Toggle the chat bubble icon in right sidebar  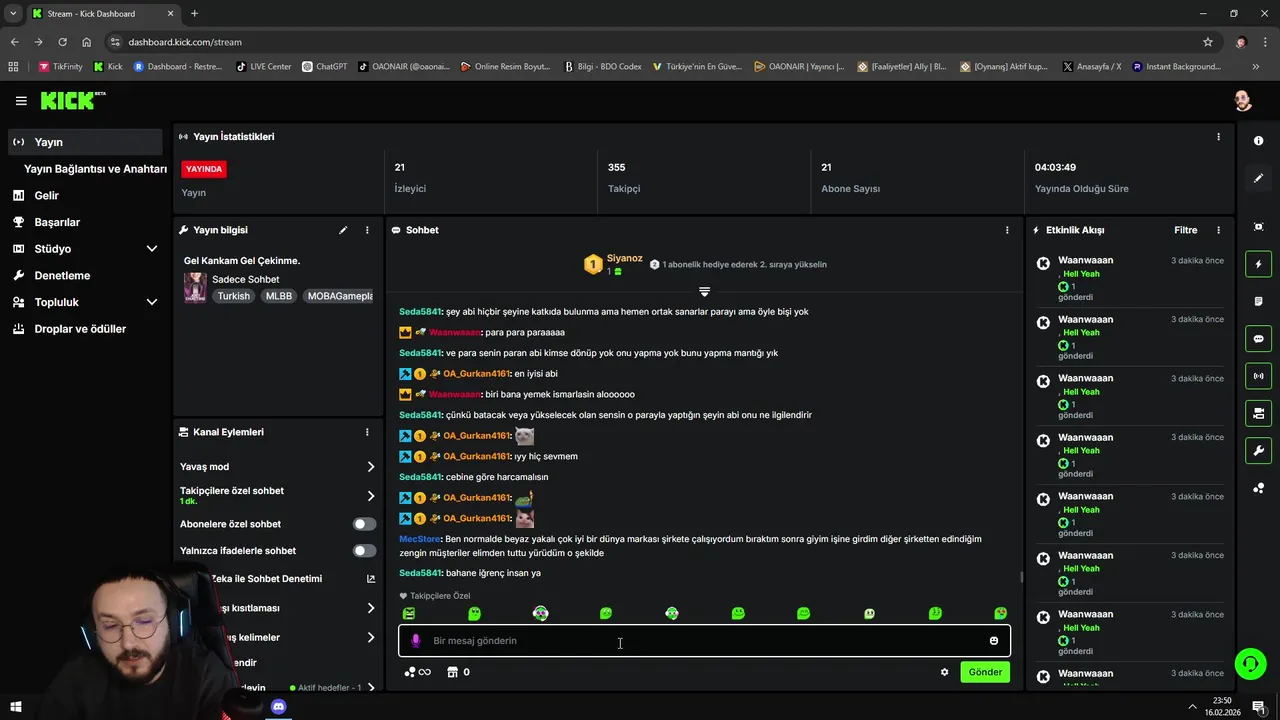pos(1258,339)
